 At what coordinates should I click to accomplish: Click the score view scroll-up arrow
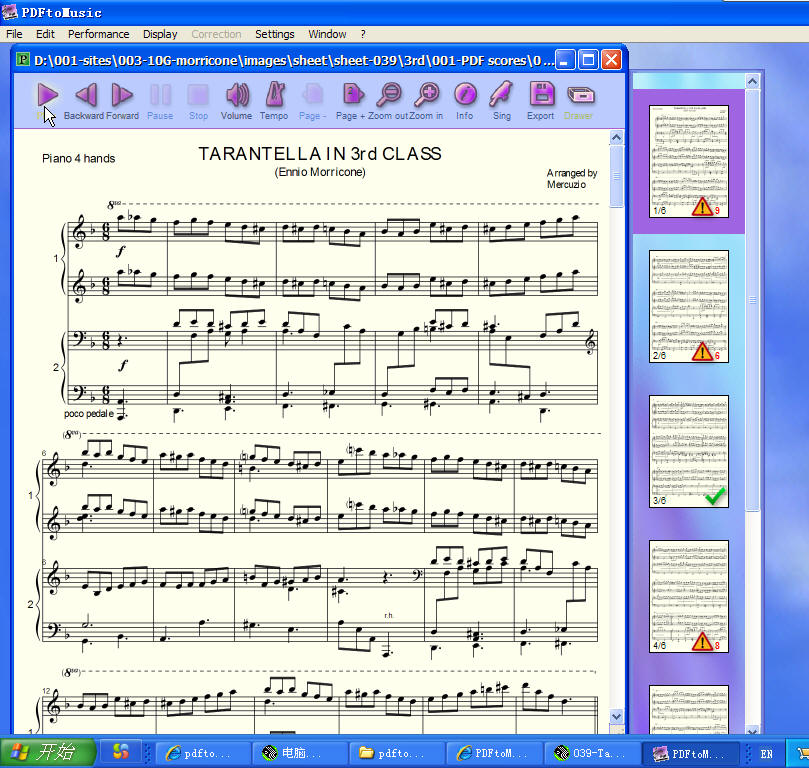[x=617, y=137]
